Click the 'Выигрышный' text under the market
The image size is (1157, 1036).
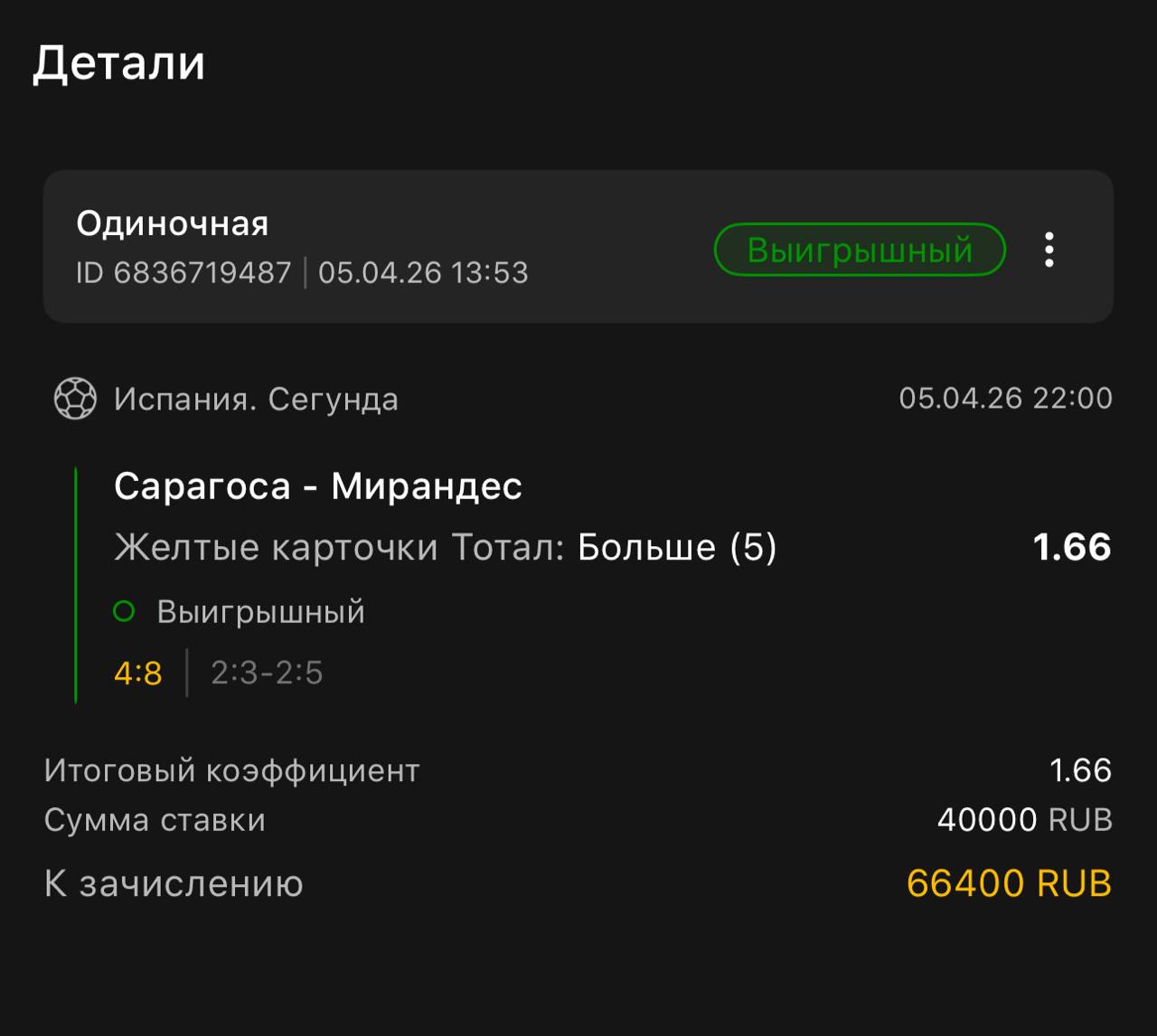pyautogui.click(x=260, y=612)
